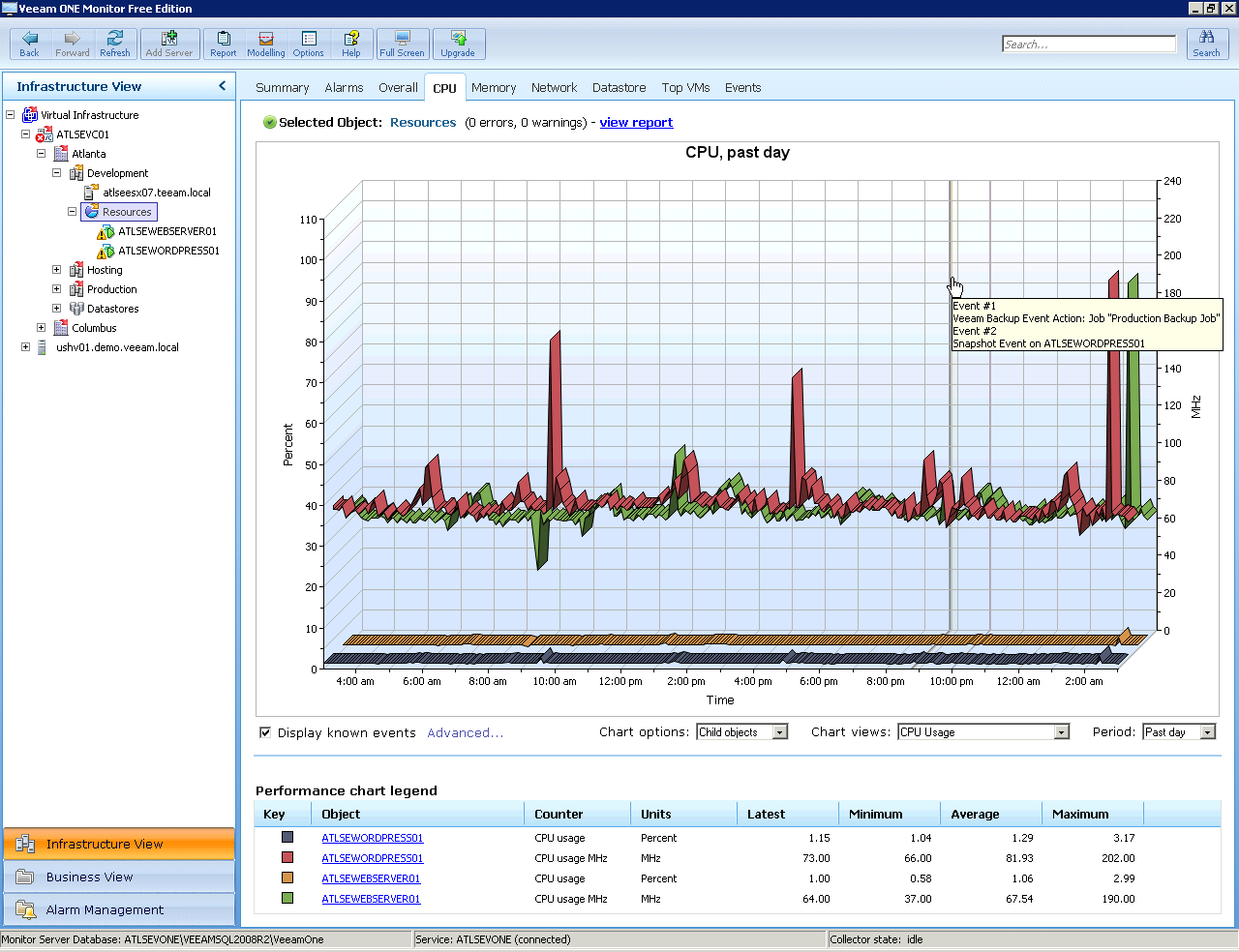Expand the Production tree node
Screen dimensions: 1239x952
[x=57, y=289]
